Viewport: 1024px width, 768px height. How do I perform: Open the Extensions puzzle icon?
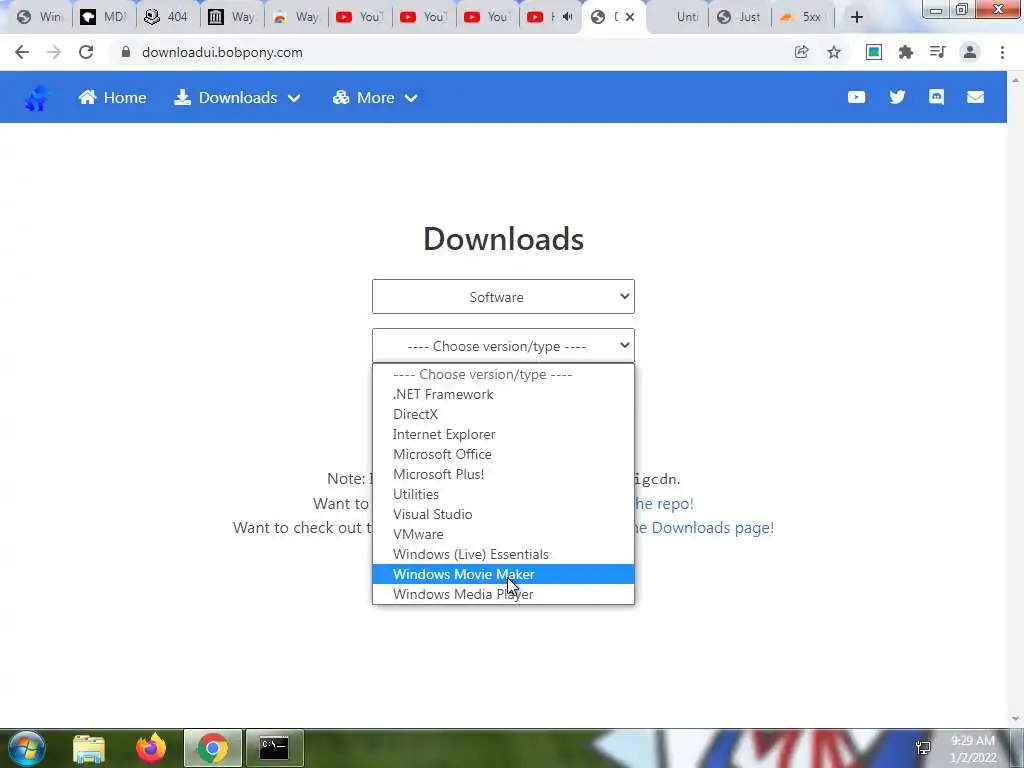point(906,52)
